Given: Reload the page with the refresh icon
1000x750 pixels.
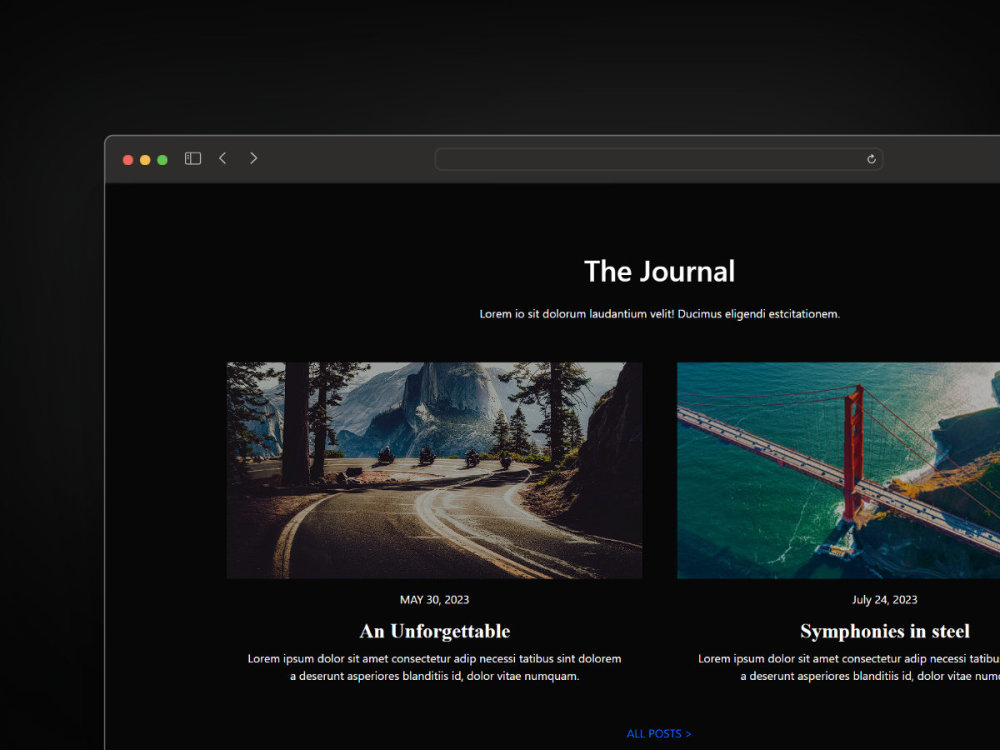Looking at the screenshot, I should coord(871,159).
